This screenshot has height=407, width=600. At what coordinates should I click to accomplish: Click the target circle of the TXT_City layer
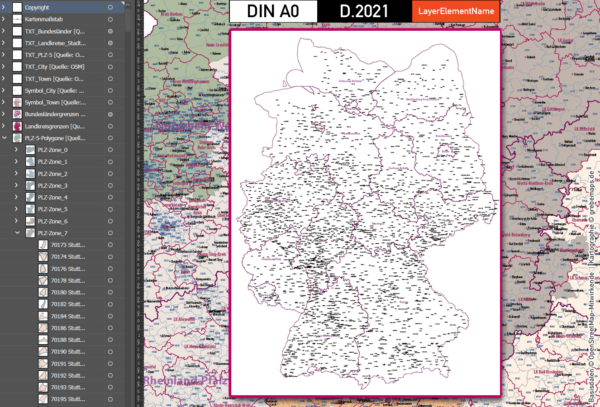pos(110,67)
